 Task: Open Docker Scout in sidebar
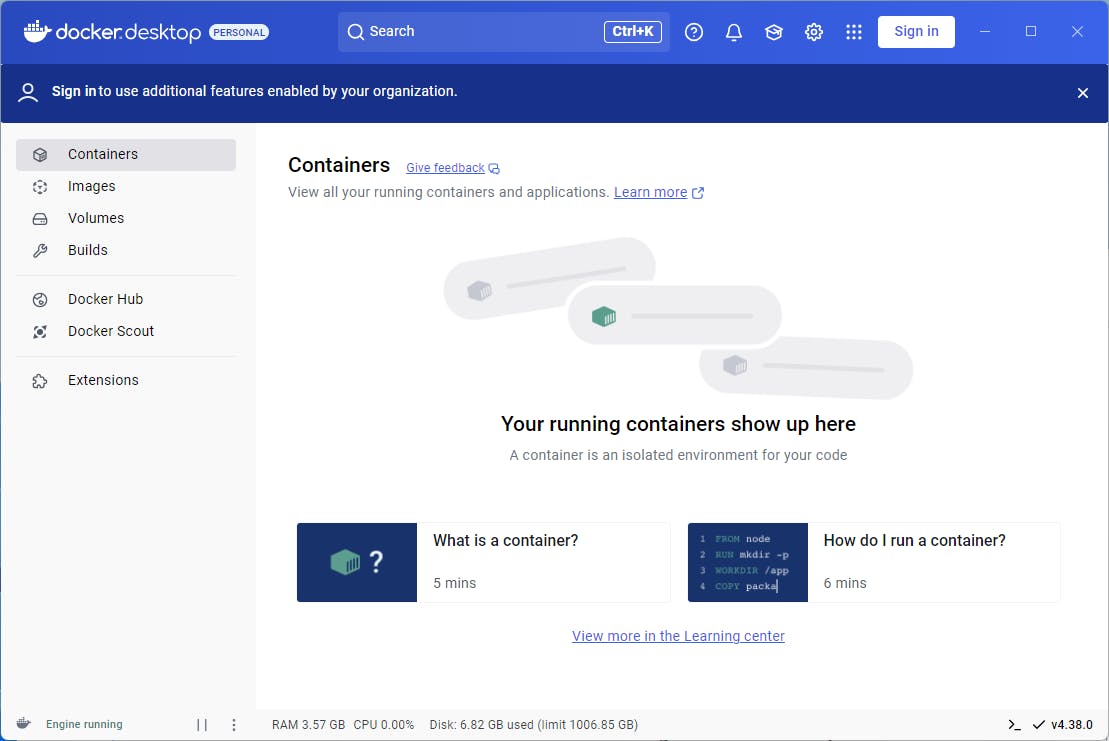coord(126,332)
